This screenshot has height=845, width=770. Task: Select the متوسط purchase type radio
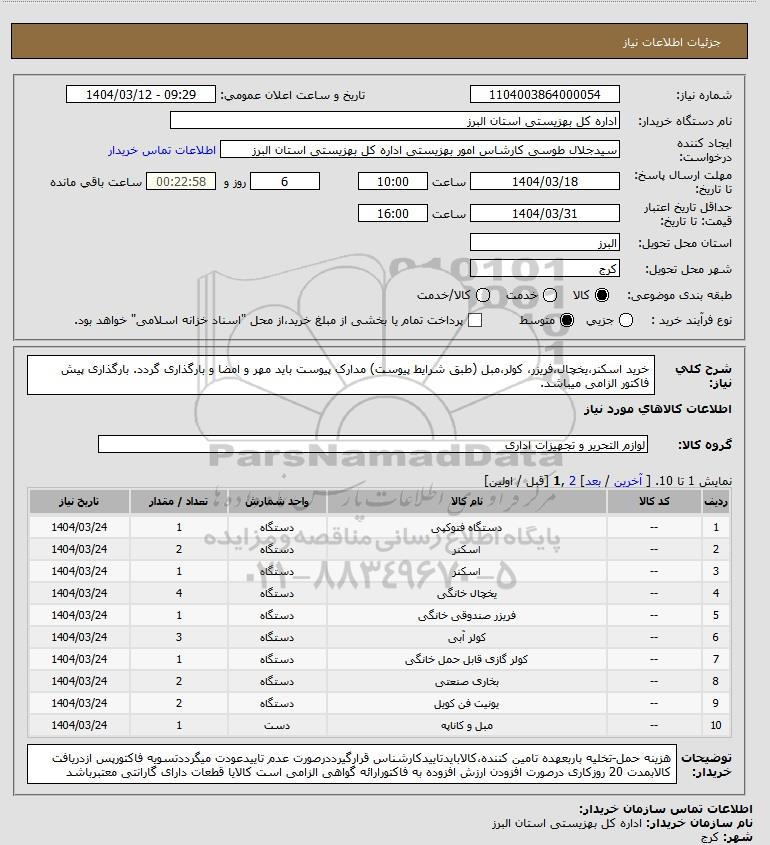(x=567, y=321)
